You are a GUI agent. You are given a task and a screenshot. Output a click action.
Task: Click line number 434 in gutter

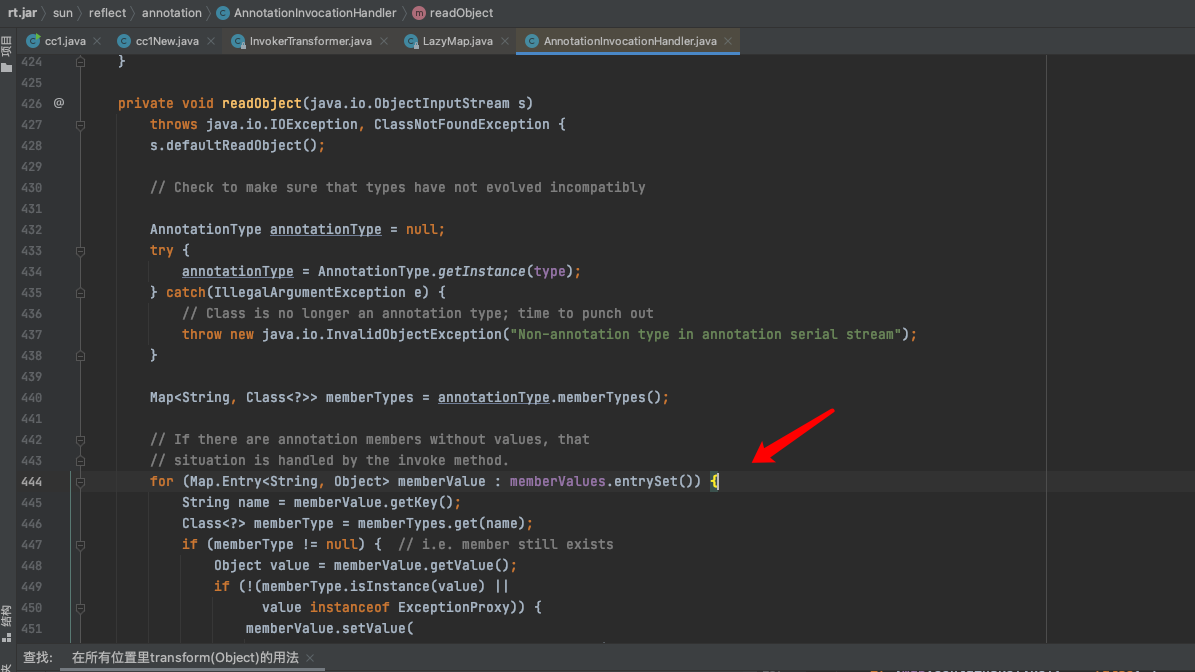click(32, 271)
